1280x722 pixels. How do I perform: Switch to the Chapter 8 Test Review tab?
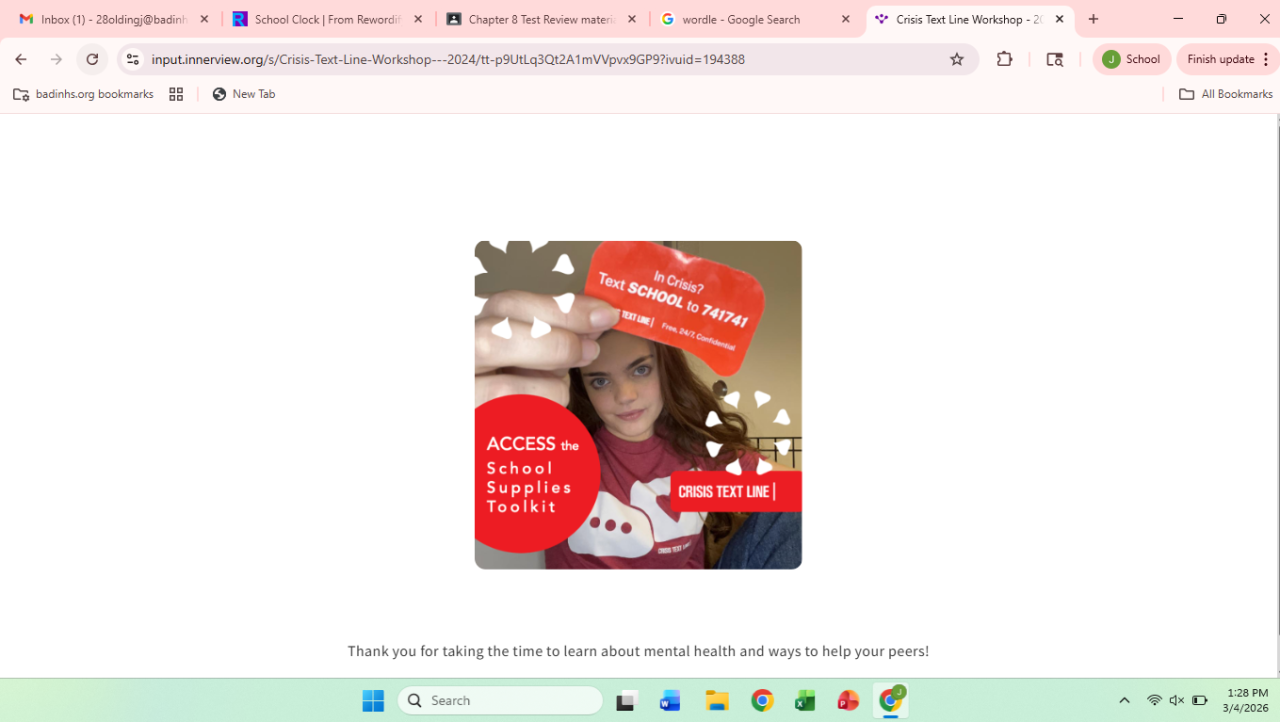tap(541, 19)
